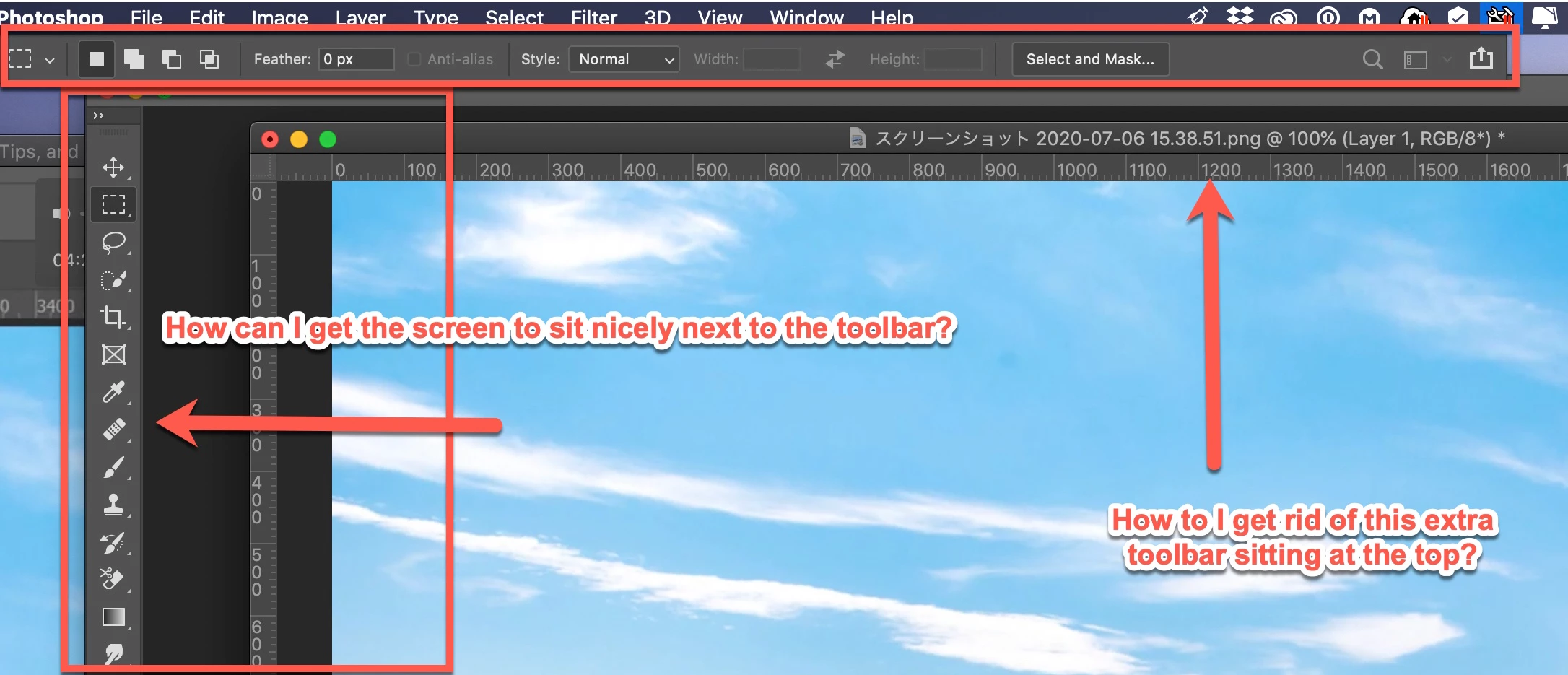Click the ruler origin corner box
Viewport: 1568px width, 675px height.
pyautogui.click(x=263, y=167)
